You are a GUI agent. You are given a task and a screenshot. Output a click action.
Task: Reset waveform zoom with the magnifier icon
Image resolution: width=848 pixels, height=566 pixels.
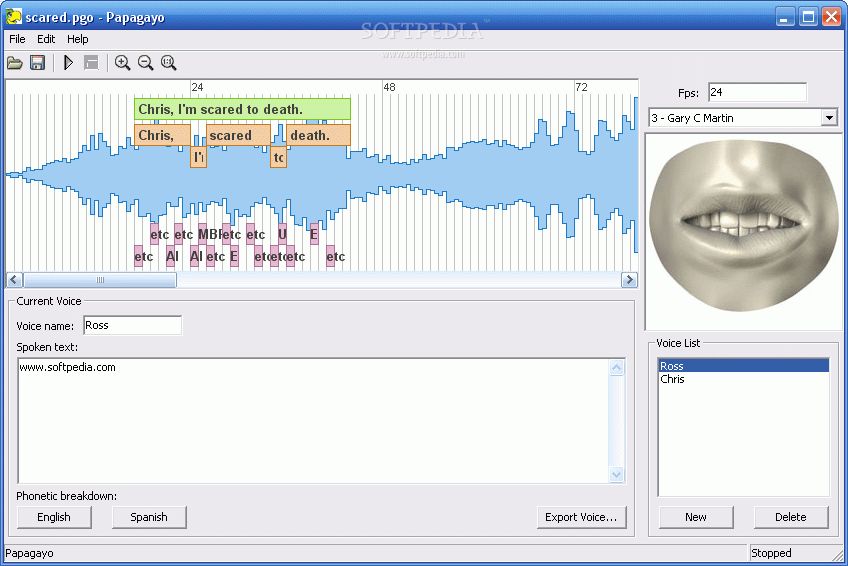(x=169, y=63)
